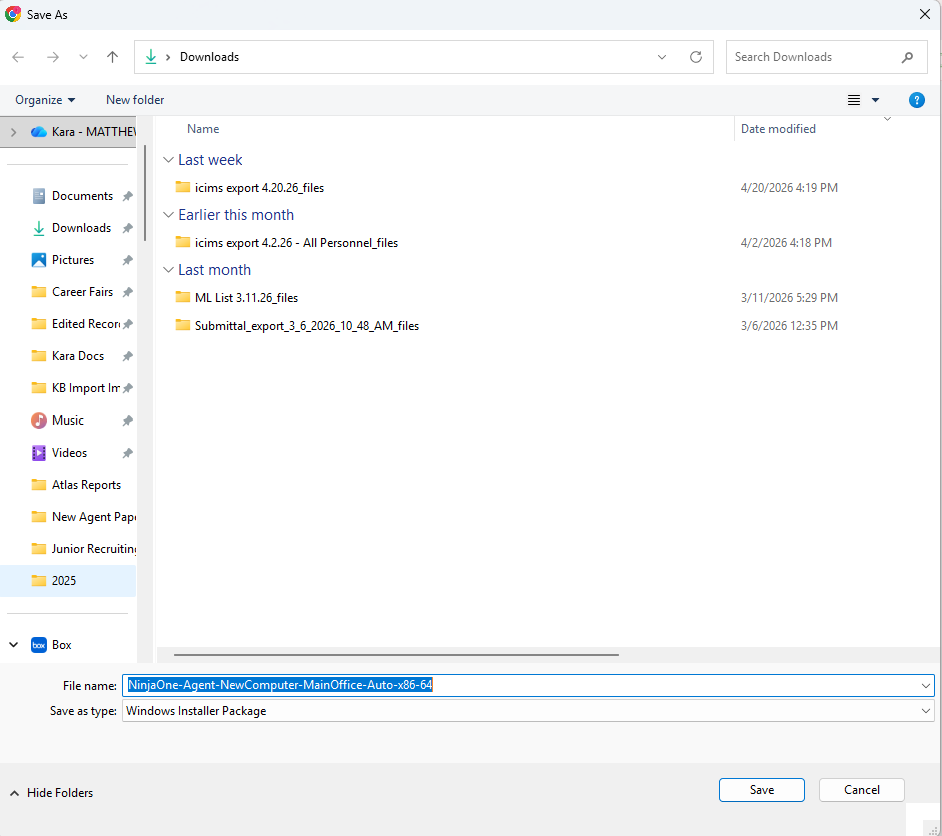Viewport: 942px width, 836px height.
Task: Click the File name input field
Action: [x=521, y=685]
